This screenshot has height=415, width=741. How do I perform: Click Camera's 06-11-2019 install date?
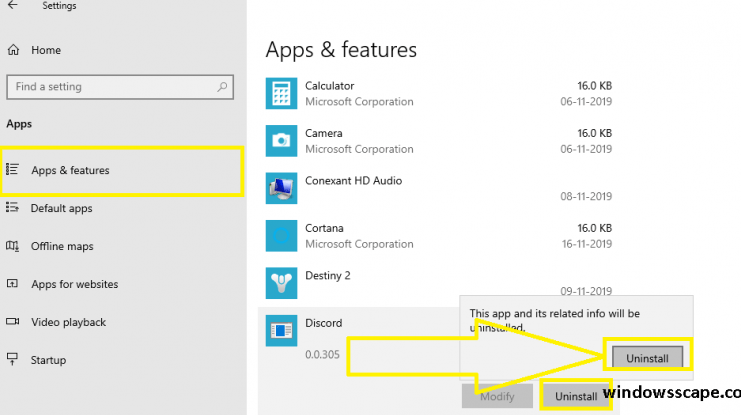click(x=586, y=149)
